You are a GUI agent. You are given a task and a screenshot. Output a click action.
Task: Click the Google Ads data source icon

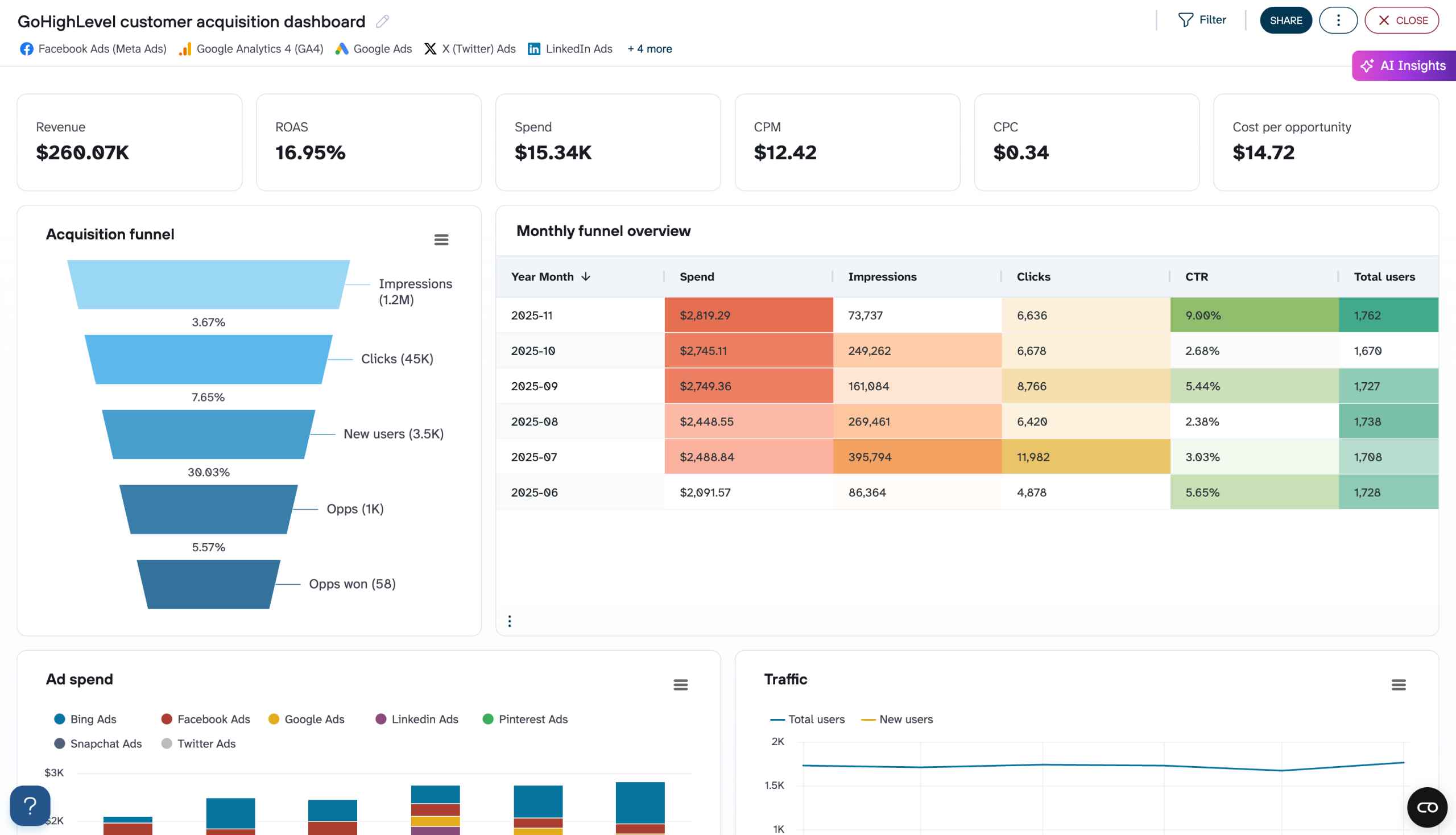[x=342, y=49]
